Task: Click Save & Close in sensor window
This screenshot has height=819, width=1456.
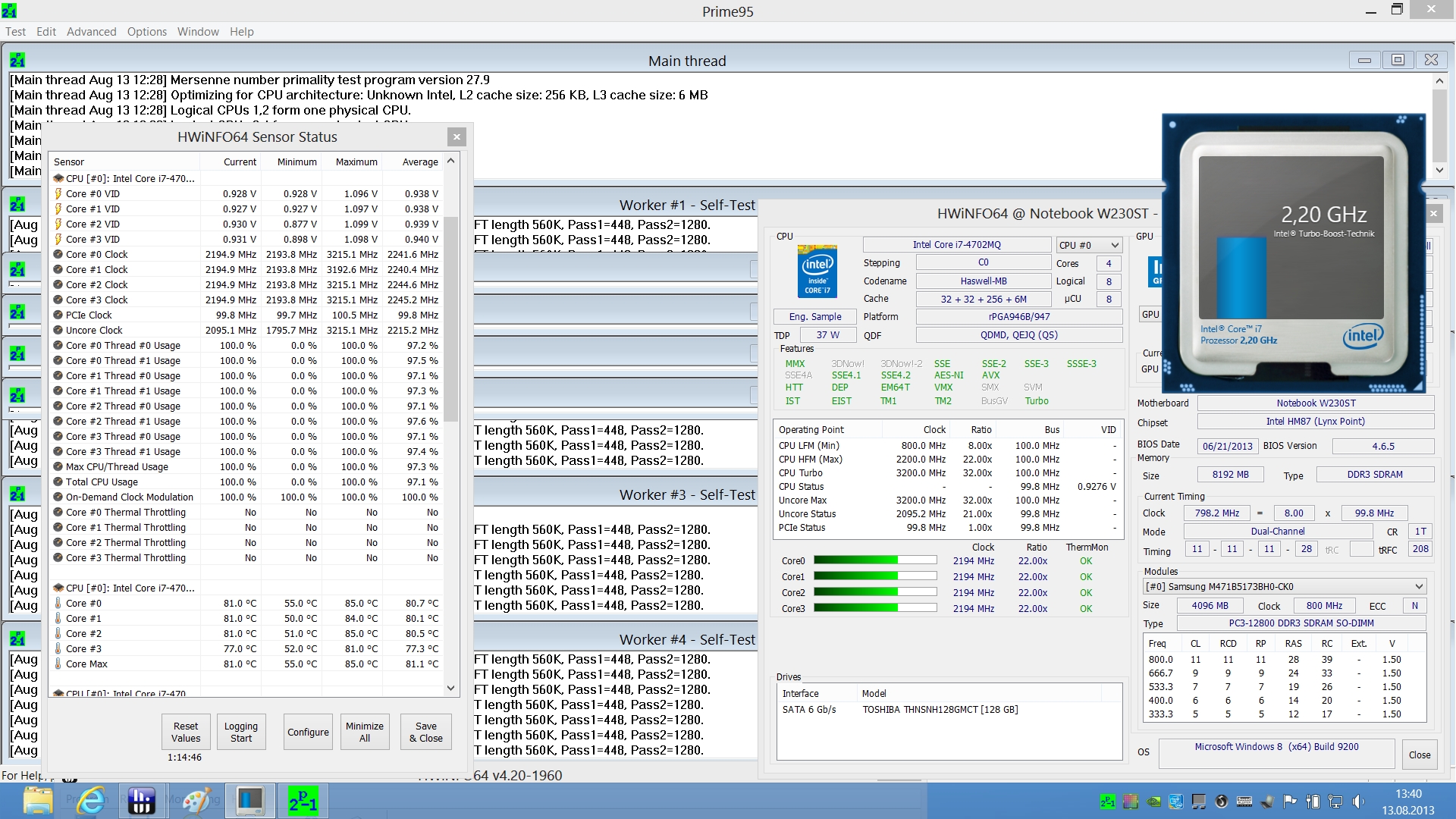Action: (x=425, y=732)
